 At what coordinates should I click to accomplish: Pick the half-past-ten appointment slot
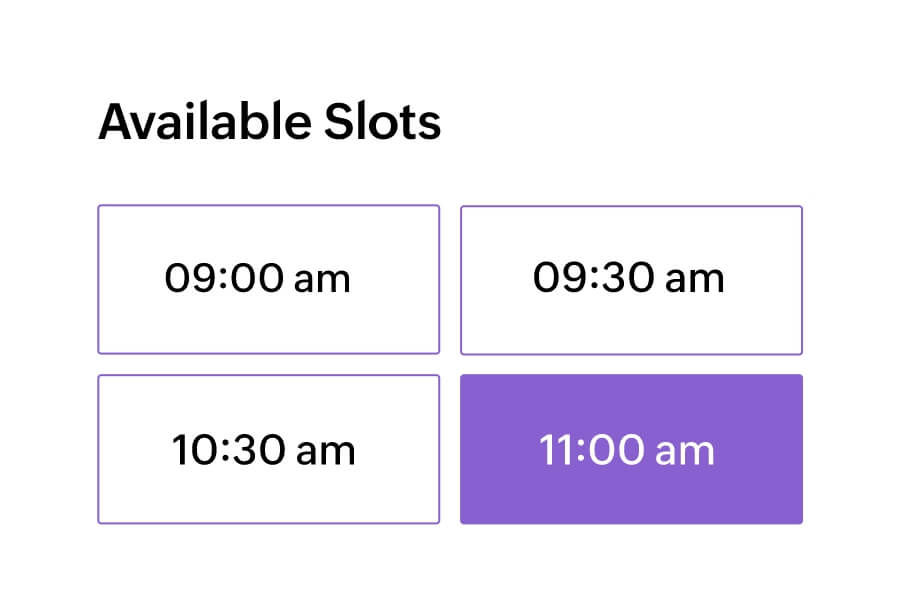[268, 449]
